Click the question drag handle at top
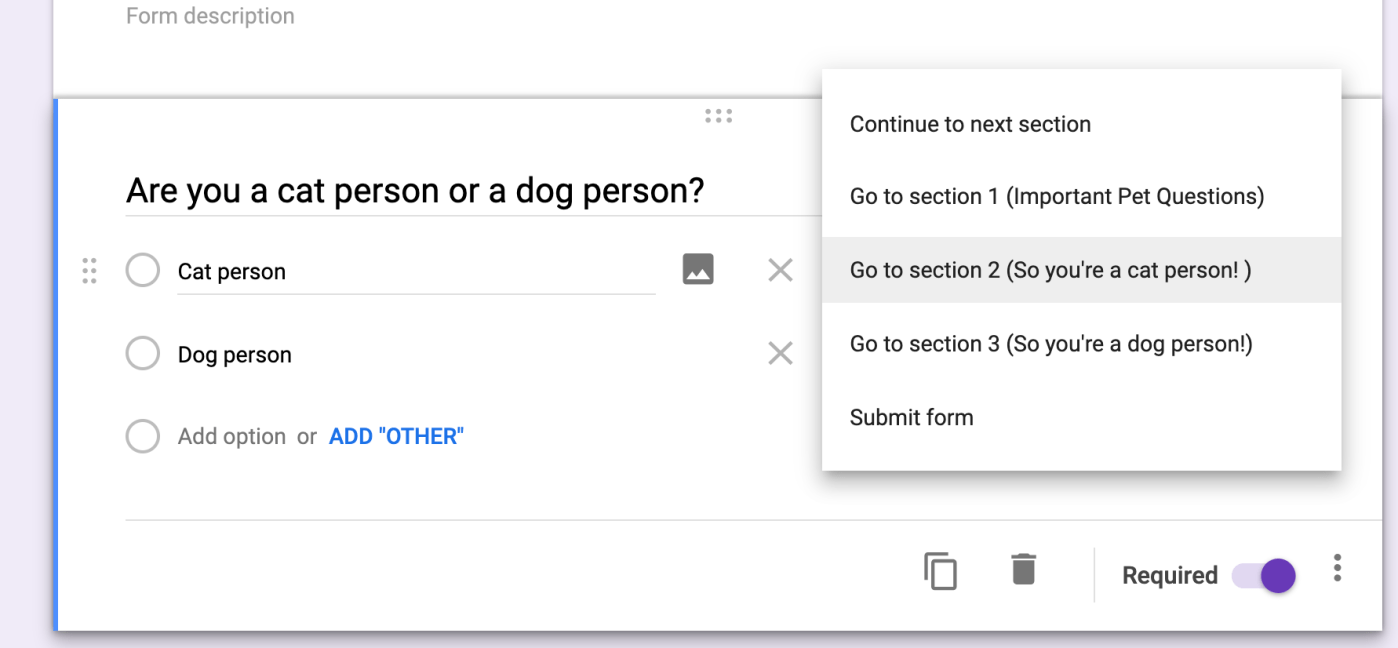 click(x=718, y=116)
